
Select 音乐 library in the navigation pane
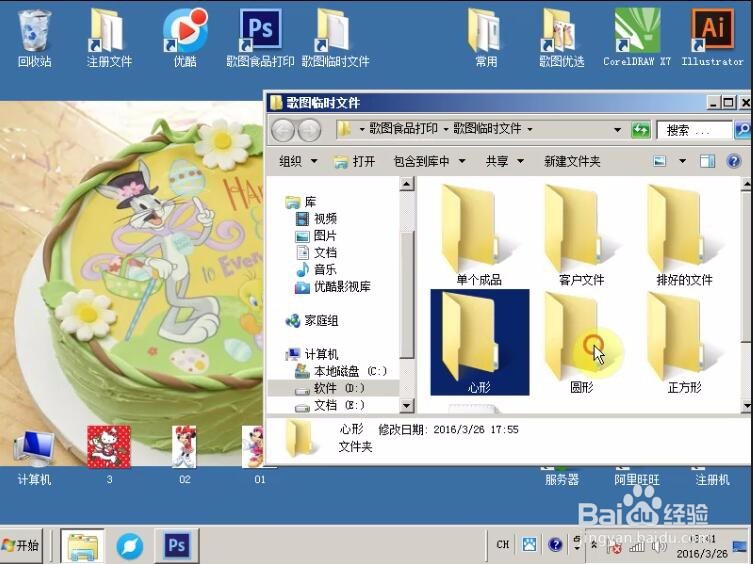pyautogui.click(x=316, y=270)
